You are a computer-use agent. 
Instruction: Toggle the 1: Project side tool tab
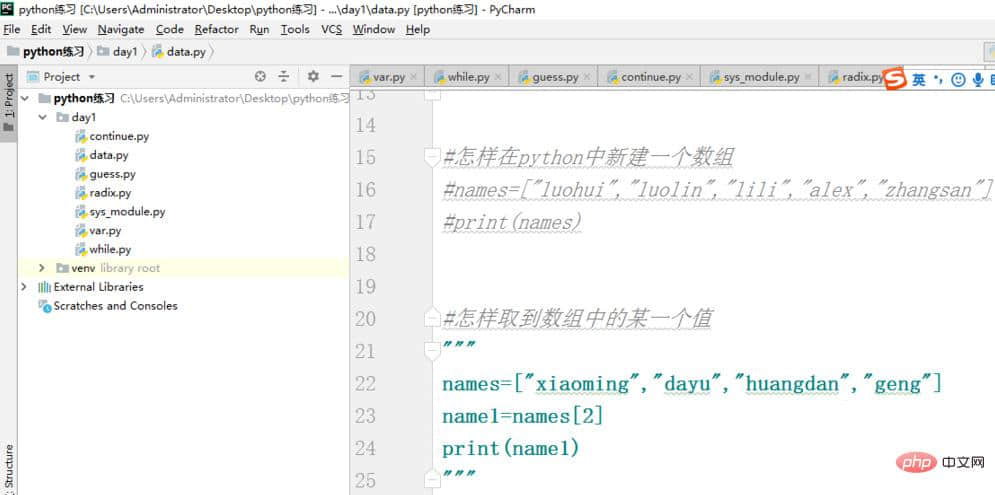8,103
